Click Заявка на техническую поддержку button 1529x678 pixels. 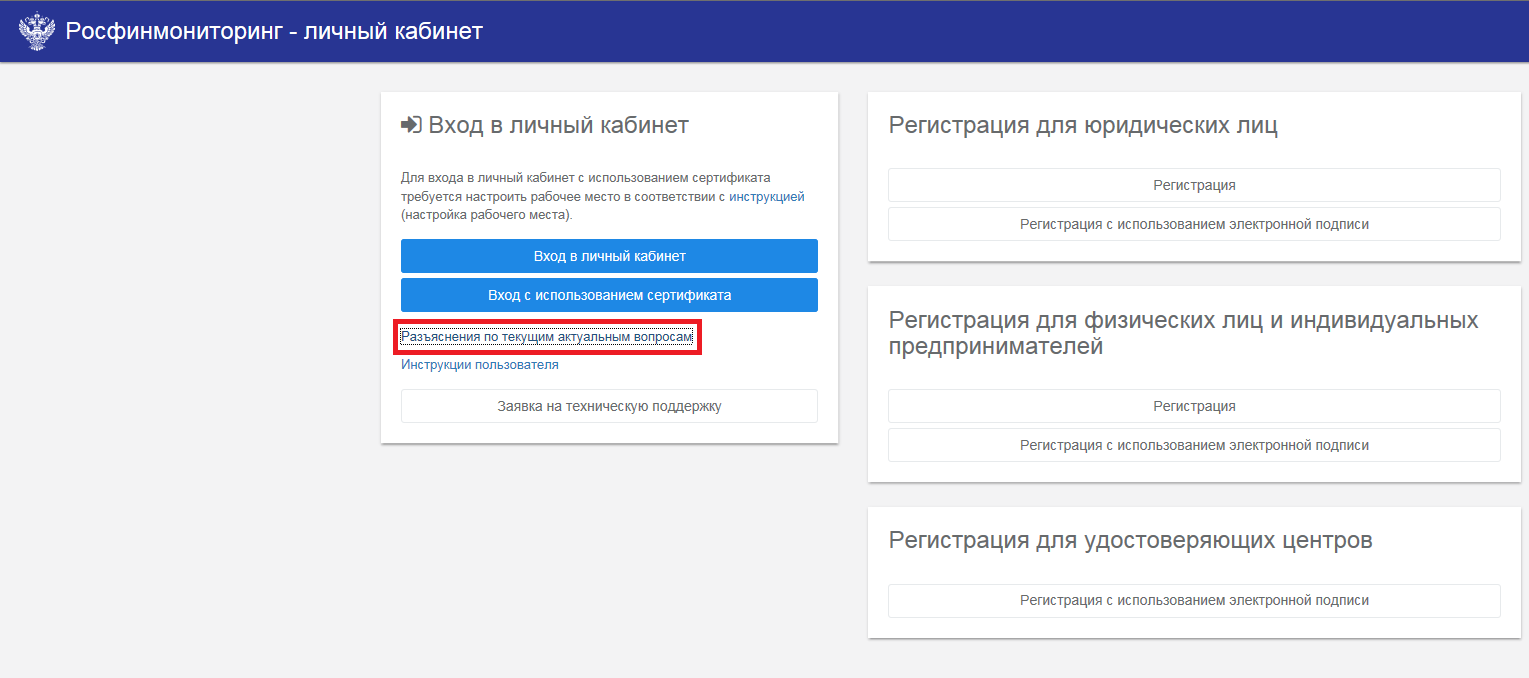point(609,406)
